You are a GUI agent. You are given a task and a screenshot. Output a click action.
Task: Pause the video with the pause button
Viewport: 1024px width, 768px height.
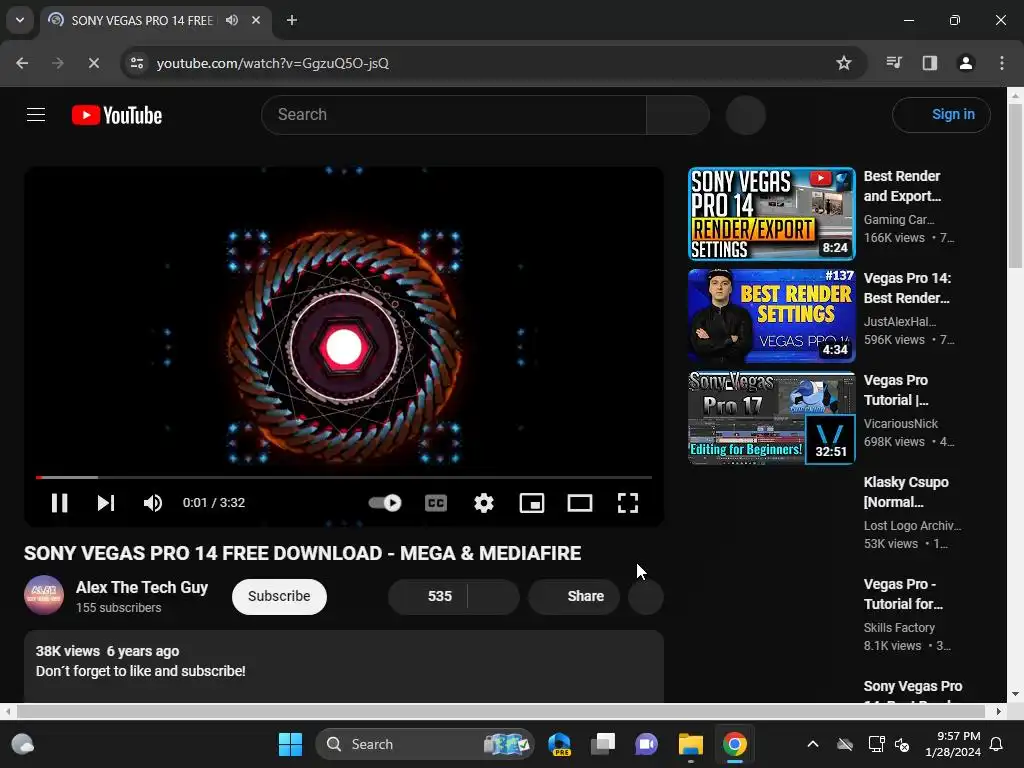click(59, 503)
